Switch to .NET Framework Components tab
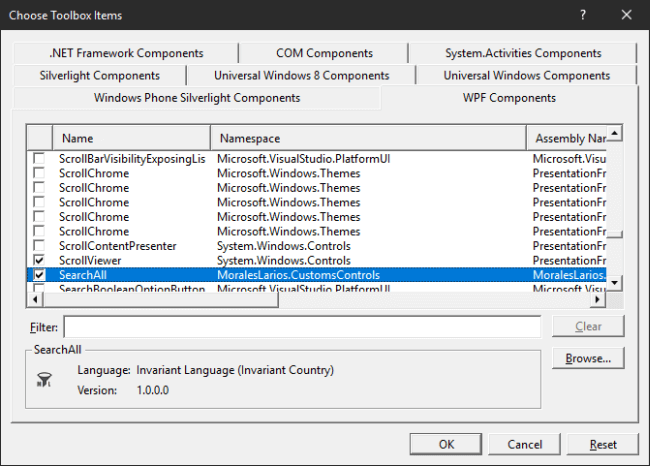650x466 pixels. [125, 53]
